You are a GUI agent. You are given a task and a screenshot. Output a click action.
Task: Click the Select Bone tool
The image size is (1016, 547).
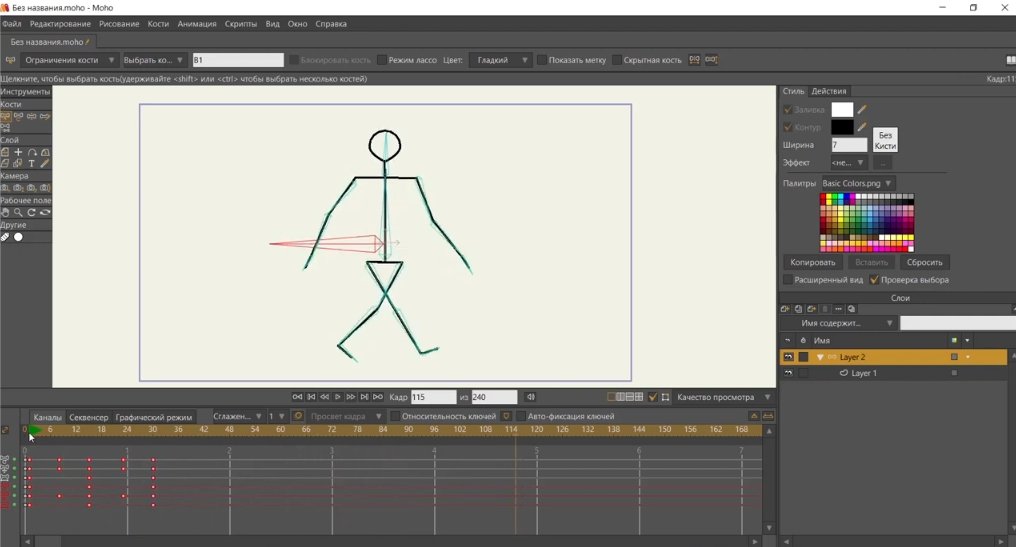(6, 116)
